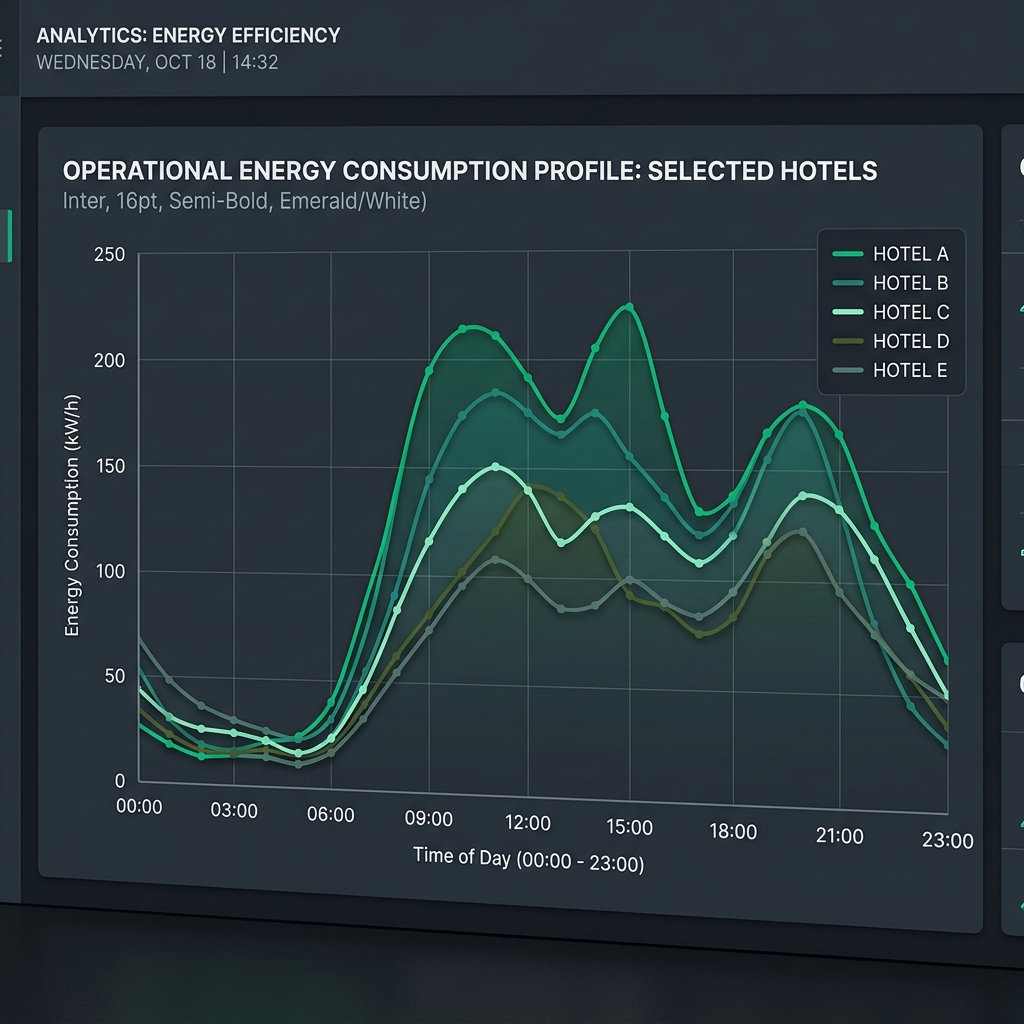Click the Analytics: Energy Efficiency header title
The width and height of the screenshot is (1024, 1024).
click(188, 35)
